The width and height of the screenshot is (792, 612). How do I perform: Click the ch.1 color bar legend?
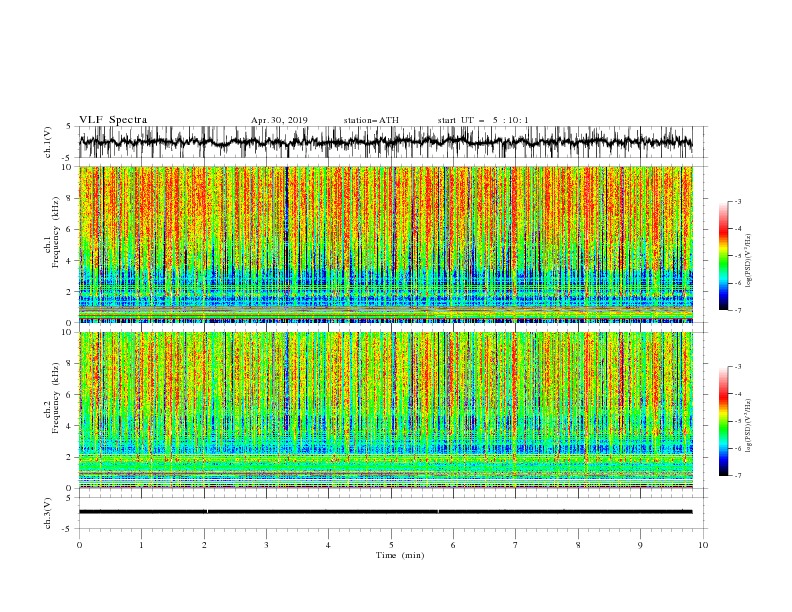click(x=723, y=256)
